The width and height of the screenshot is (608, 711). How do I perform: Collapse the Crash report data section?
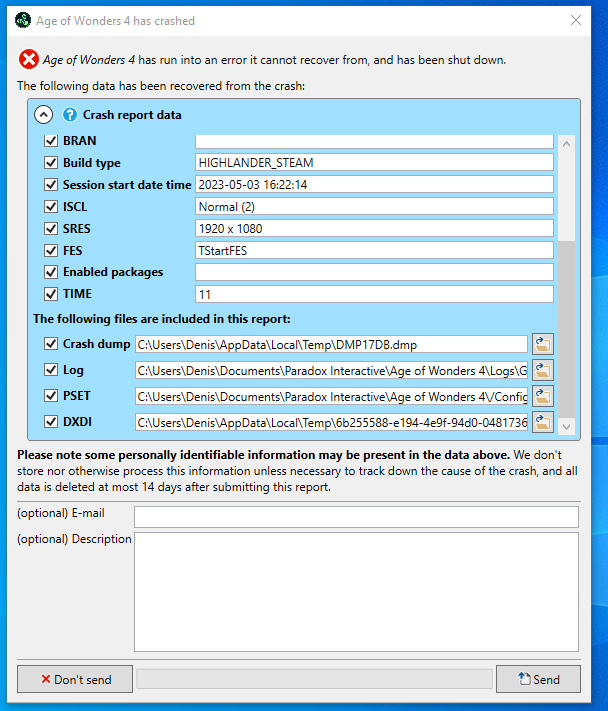point(44,115)
